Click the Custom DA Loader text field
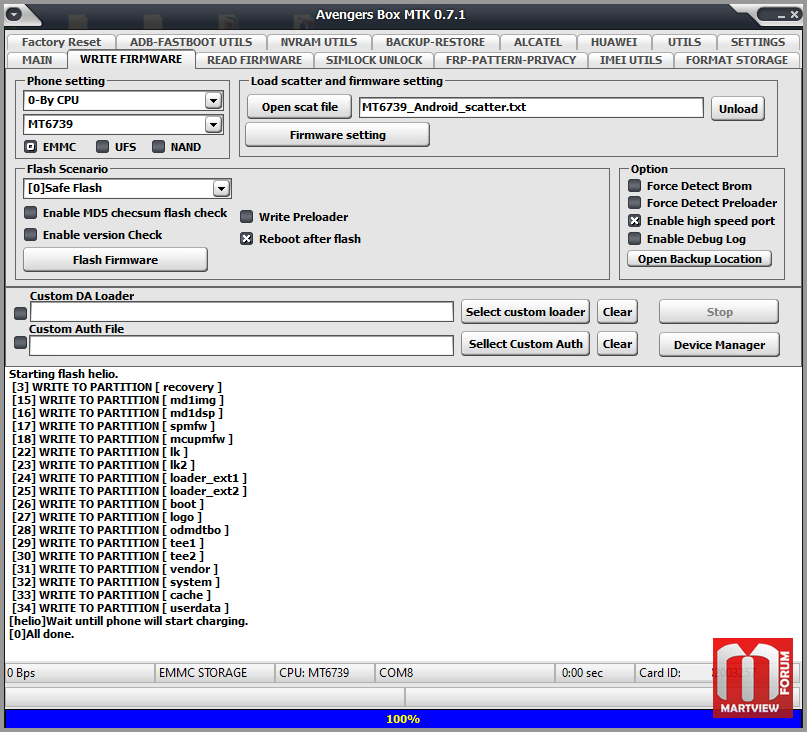The height and width of the screenshot is (732, 807). [x=242, y=312]
